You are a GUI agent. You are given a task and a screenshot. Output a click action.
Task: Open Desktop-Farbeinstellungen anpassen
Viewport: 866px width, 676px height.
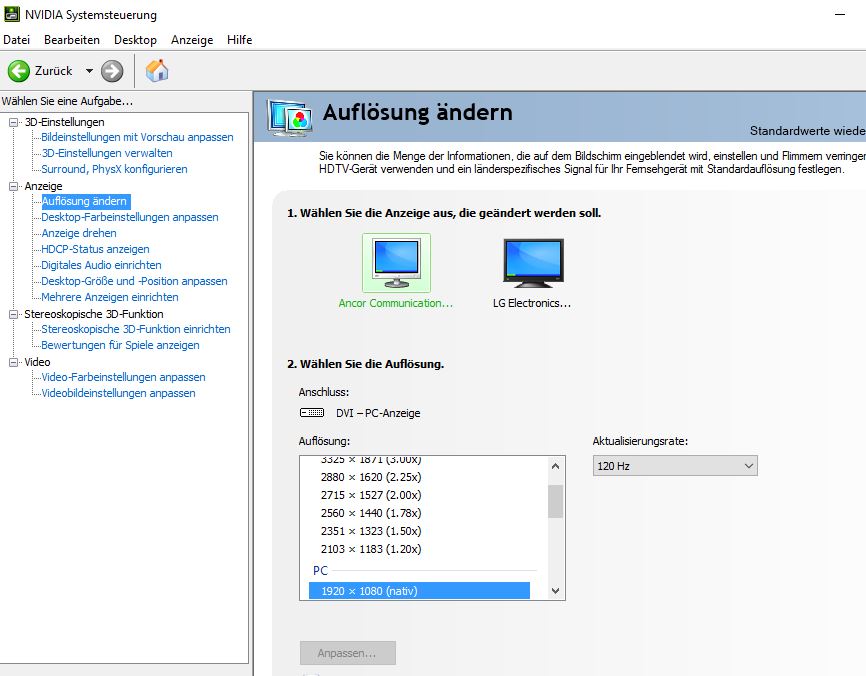point(130,217)
